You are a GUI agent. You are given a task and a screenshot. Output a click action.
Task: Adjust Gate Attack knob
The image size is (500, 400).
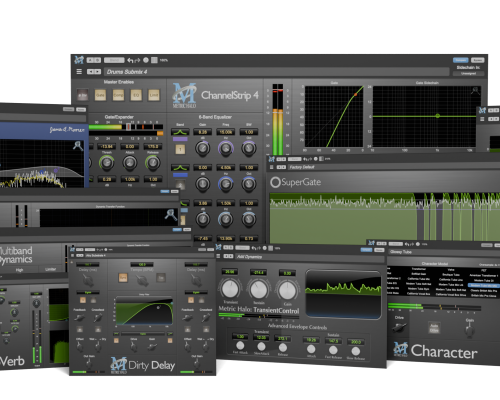(130, 163)
